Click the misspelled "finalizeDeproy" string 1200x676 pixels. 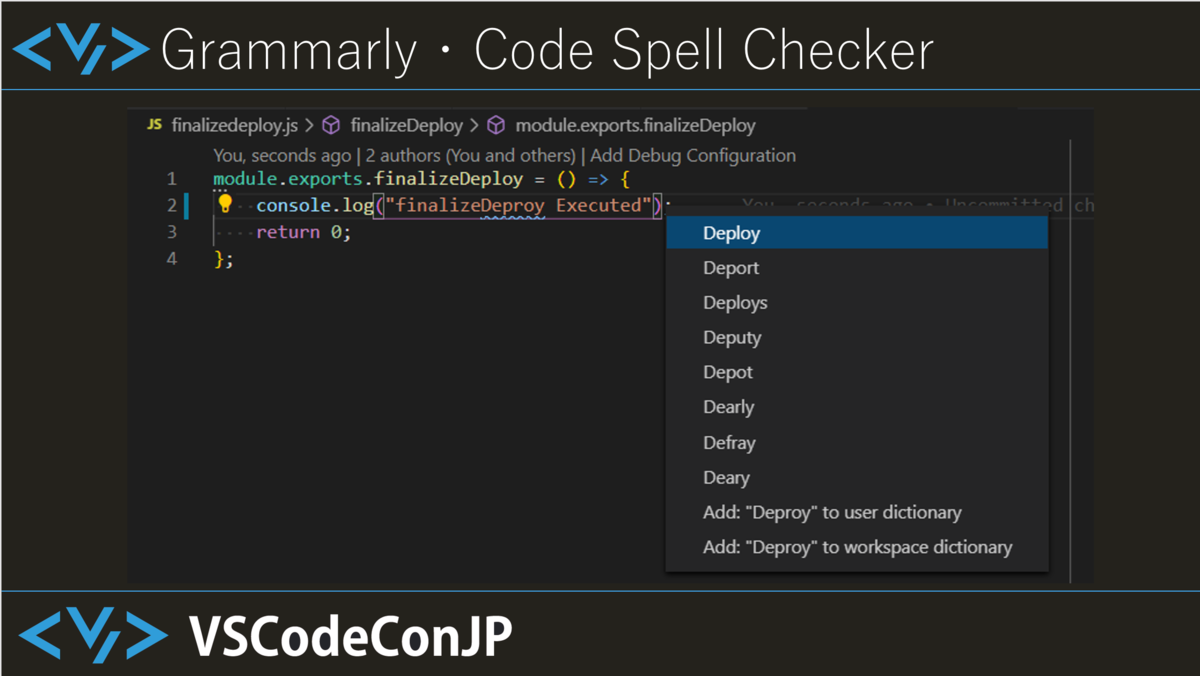[x=471, y=206]
